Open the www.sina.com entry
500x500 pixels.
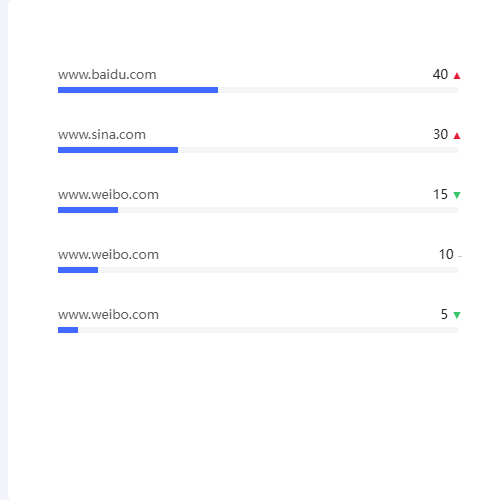(x=102, y=135)
